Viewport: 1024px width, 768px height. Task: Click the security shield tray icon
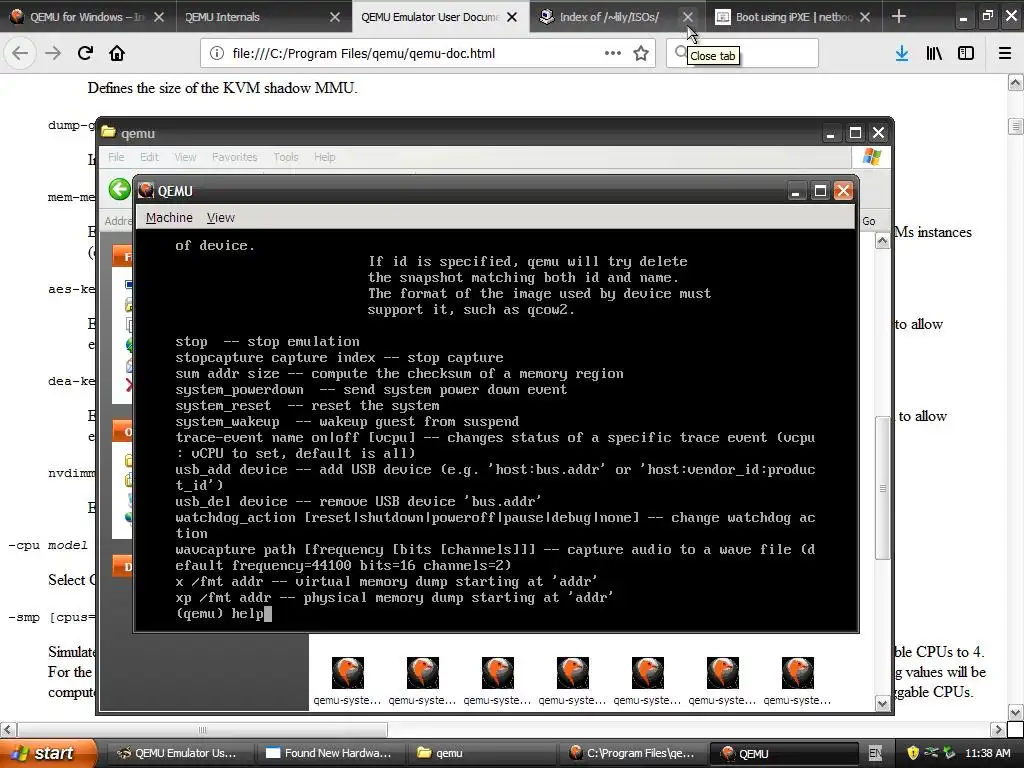click(913, 753)
